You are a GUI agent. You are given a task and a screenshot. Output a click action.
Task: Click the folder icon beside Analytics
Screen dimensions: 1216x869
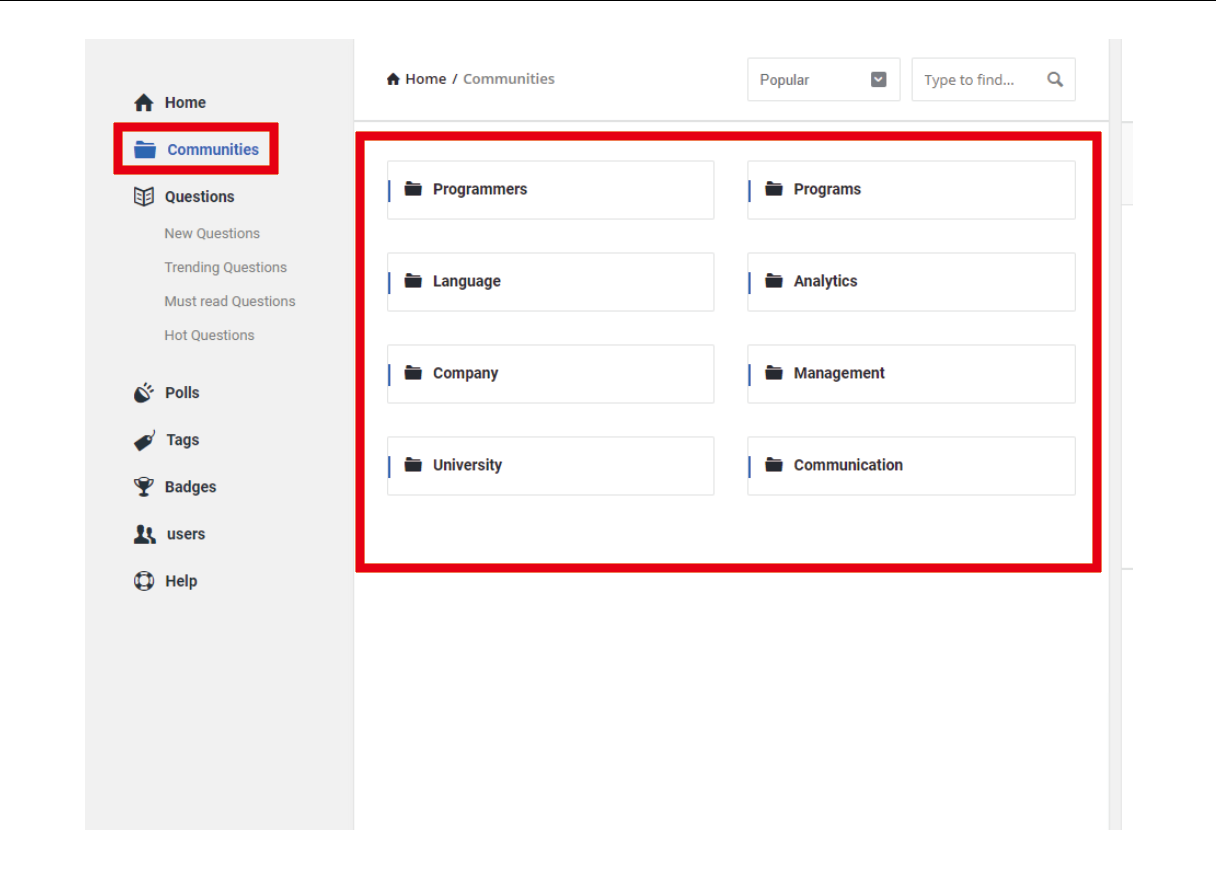774,281
